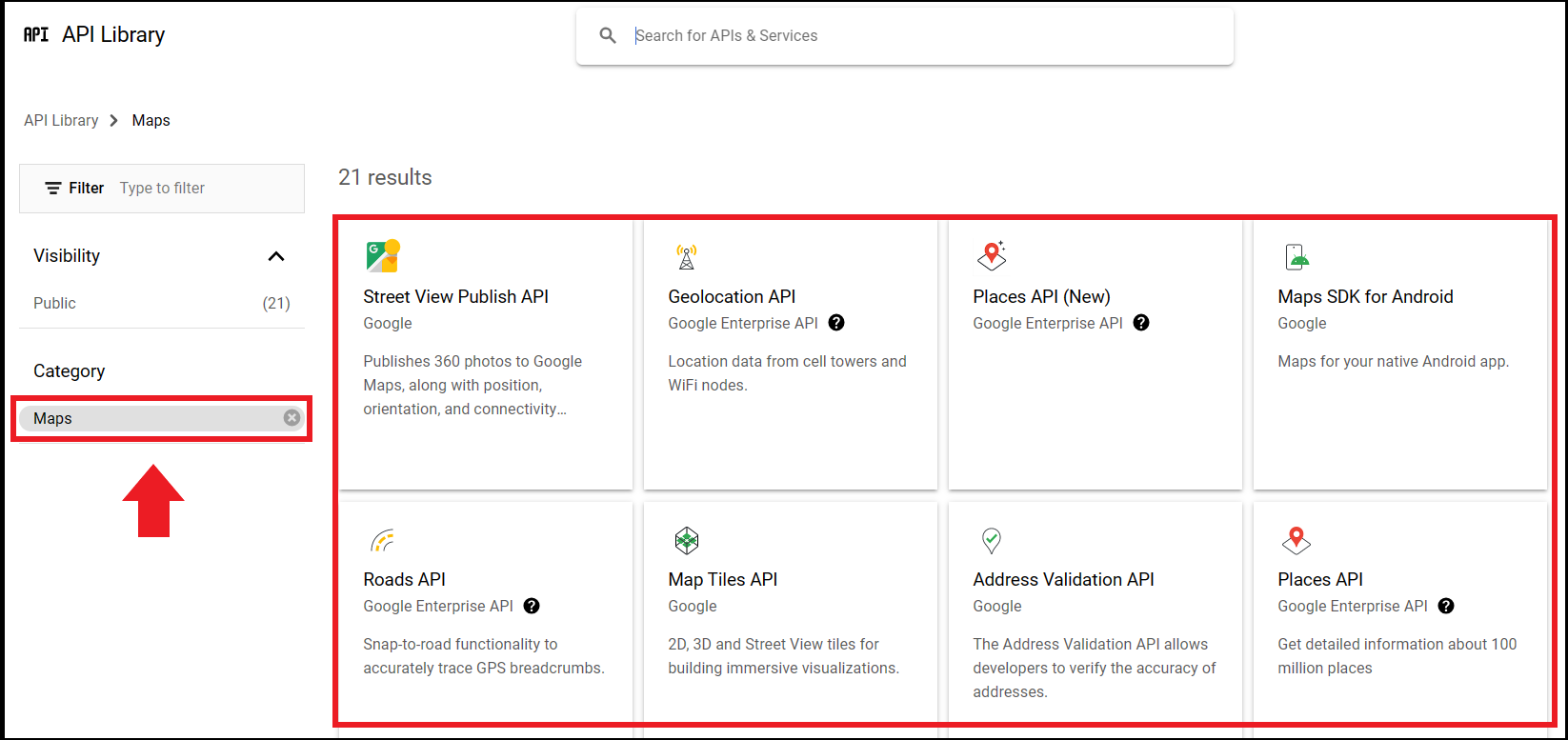Click '2D, 3D and Street View tiles' description

[x=783, y=656]
